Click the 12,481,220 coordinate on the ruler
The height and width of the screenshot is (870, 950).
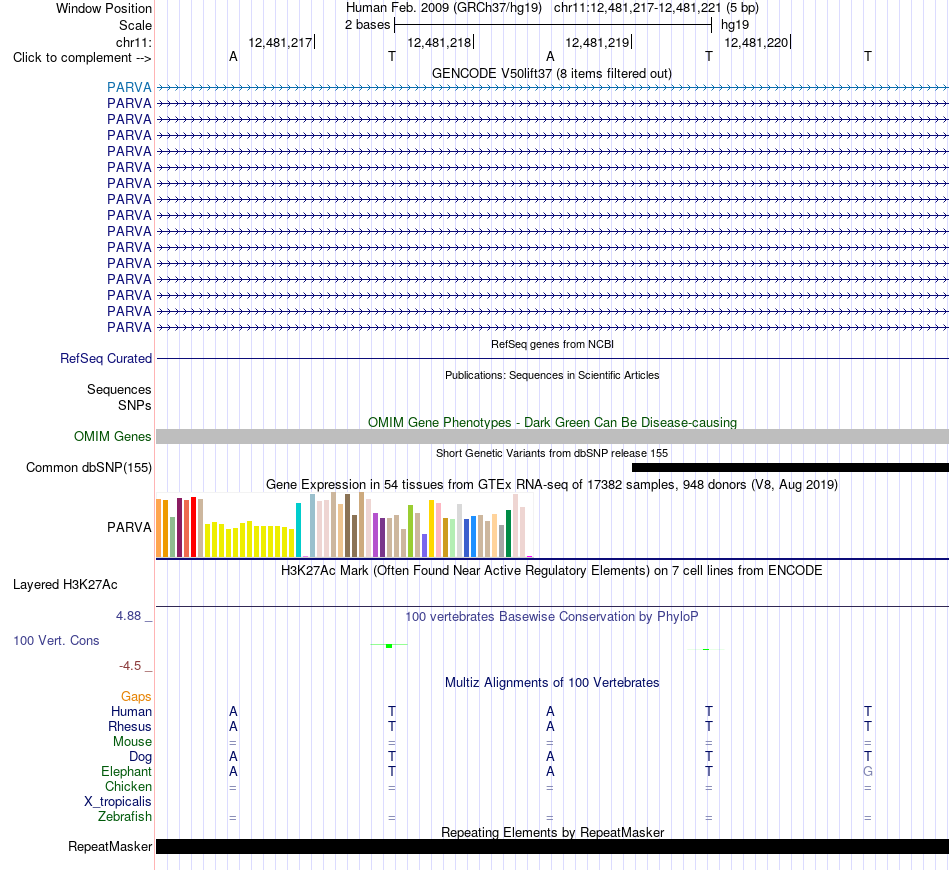756,42
